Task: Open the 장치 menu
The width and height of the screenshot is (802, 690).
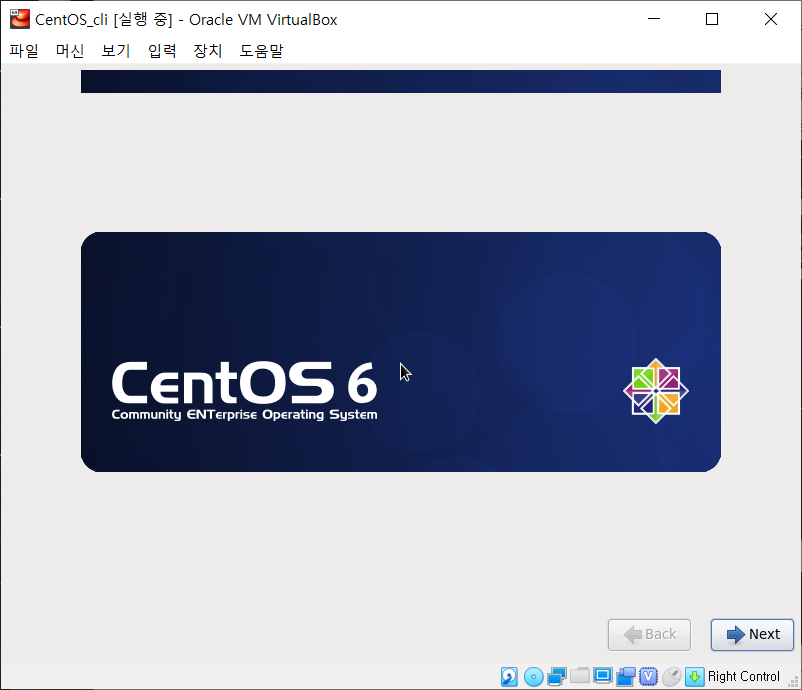Action: coord(208,51)
